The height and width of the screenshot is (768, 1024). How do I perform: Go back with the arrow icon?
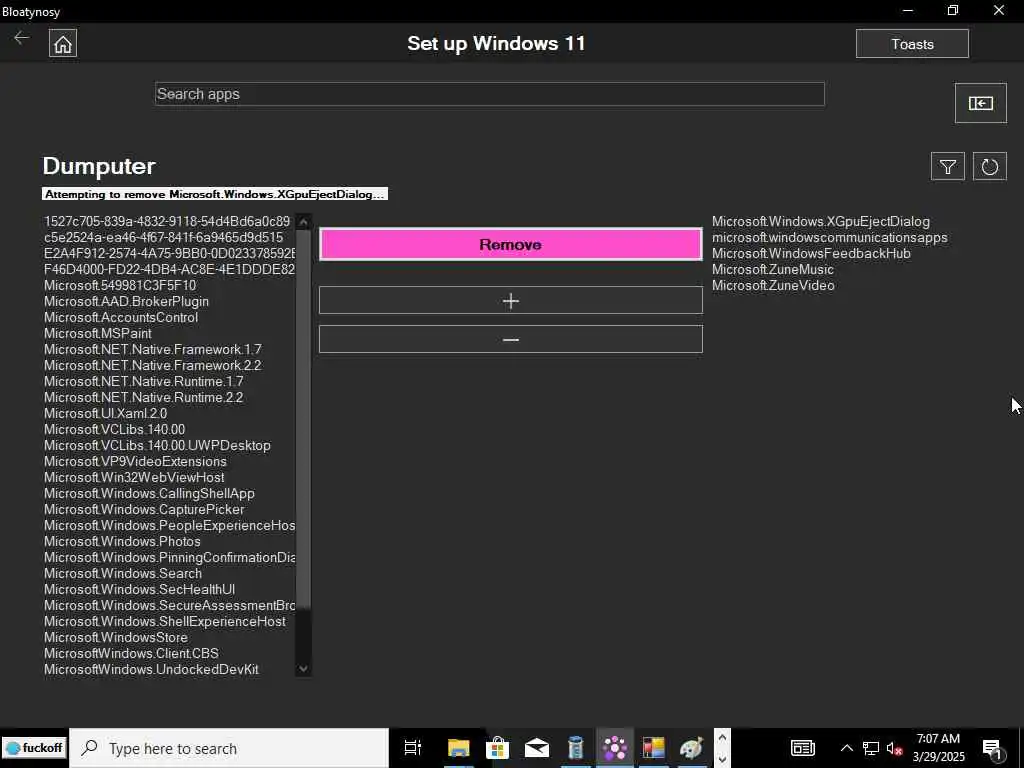click(22, 38)
